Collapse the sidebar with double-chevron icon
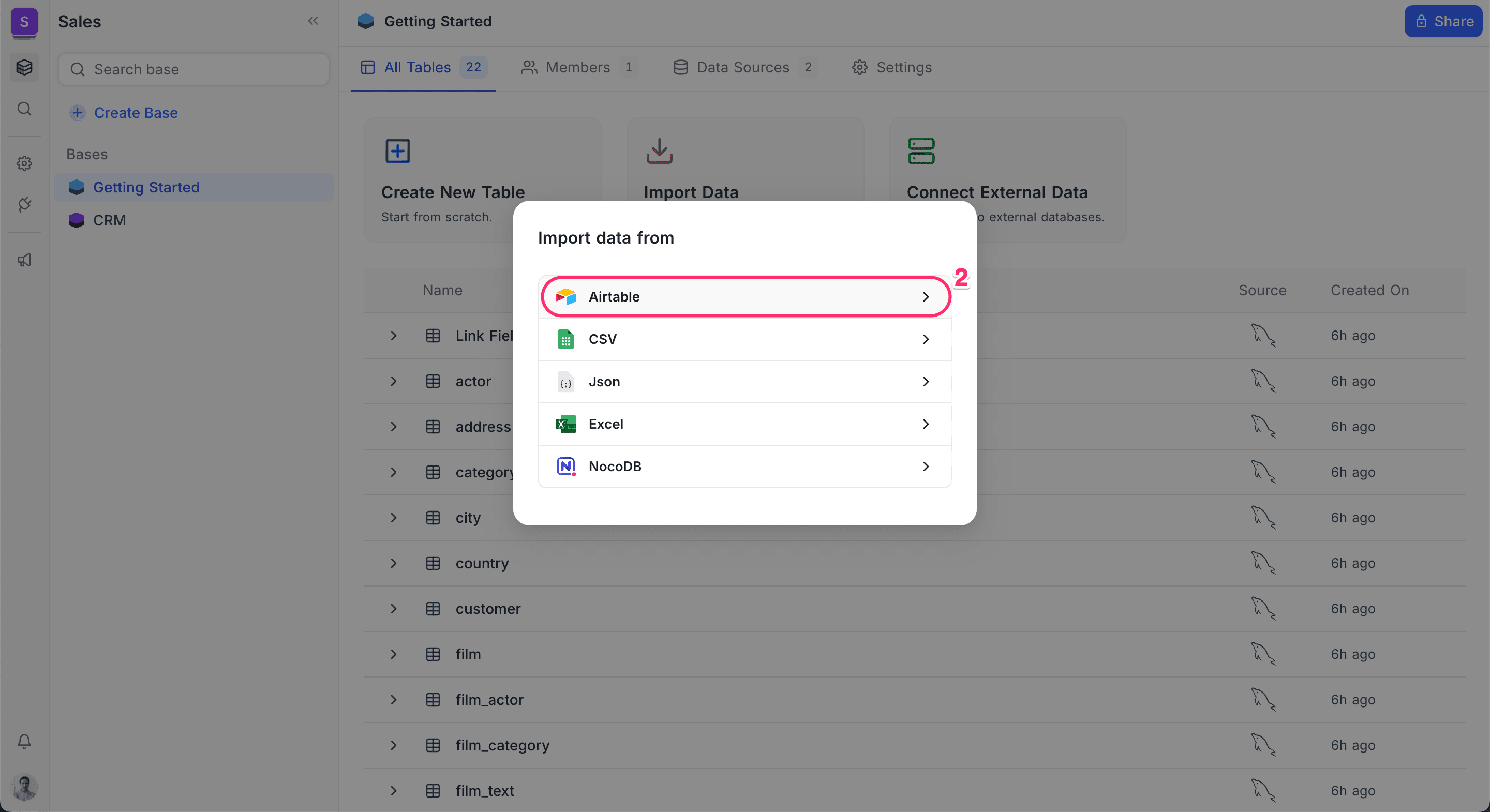The width and height of the screenshot is (1490, 812). click(x=313, y=21)
